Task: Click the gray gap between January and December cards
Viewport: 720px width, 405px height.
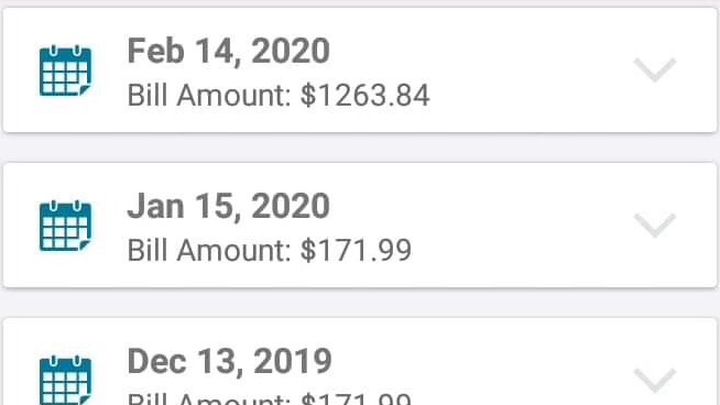Action: [360, 302]
